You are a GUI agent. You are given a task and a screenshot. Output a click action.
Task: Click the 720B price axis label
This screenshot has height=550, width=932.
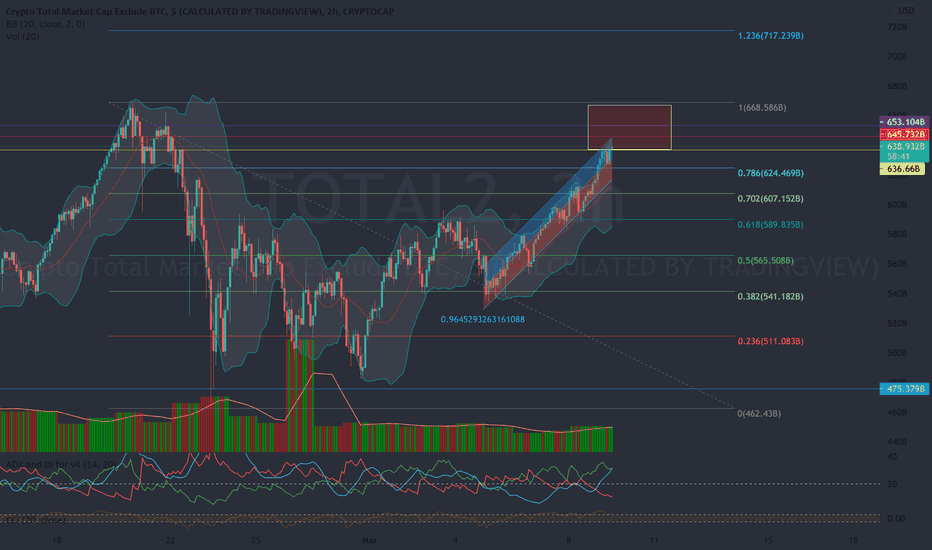897,27
